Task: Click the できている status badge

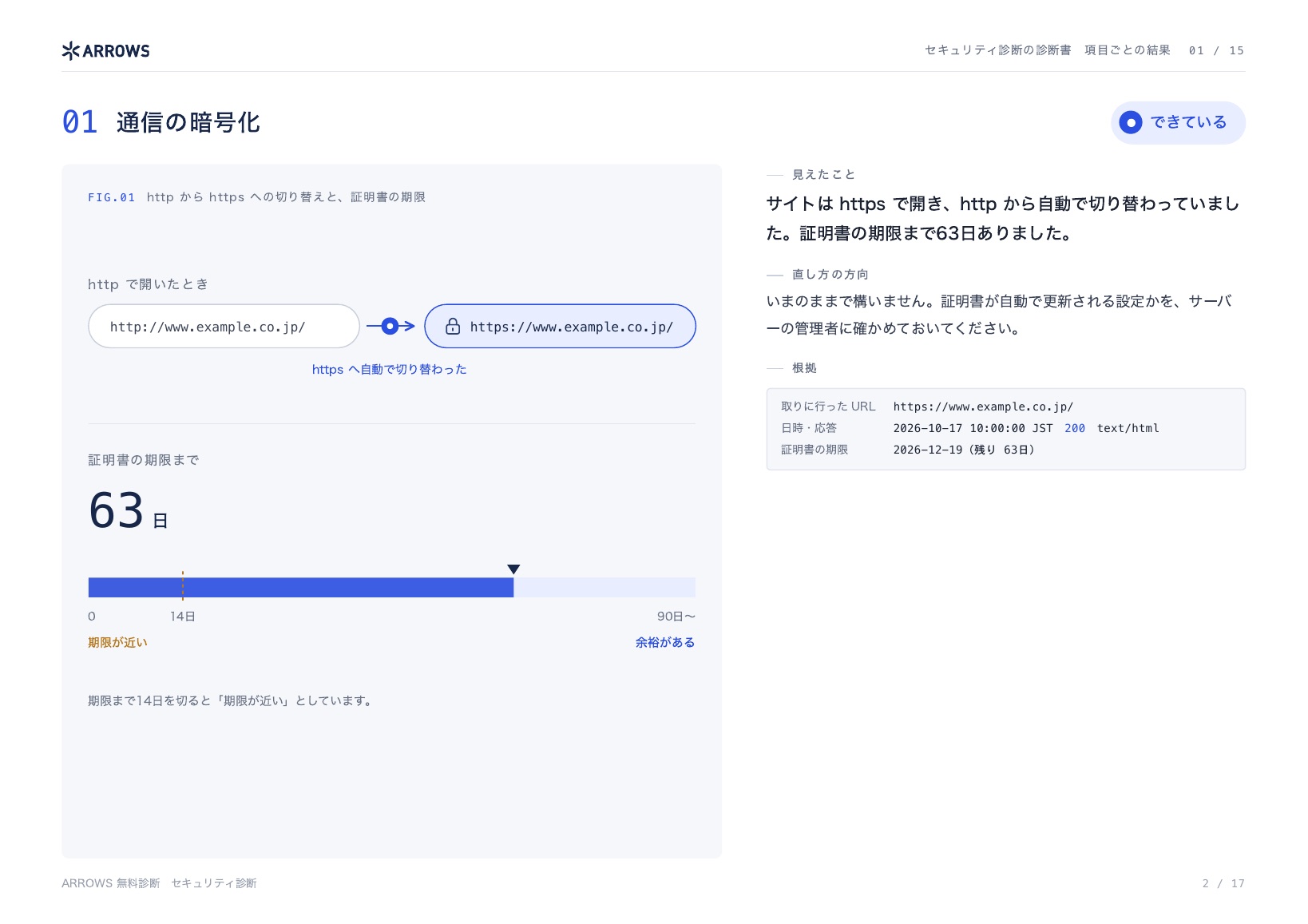Action: coord(1178,123)
